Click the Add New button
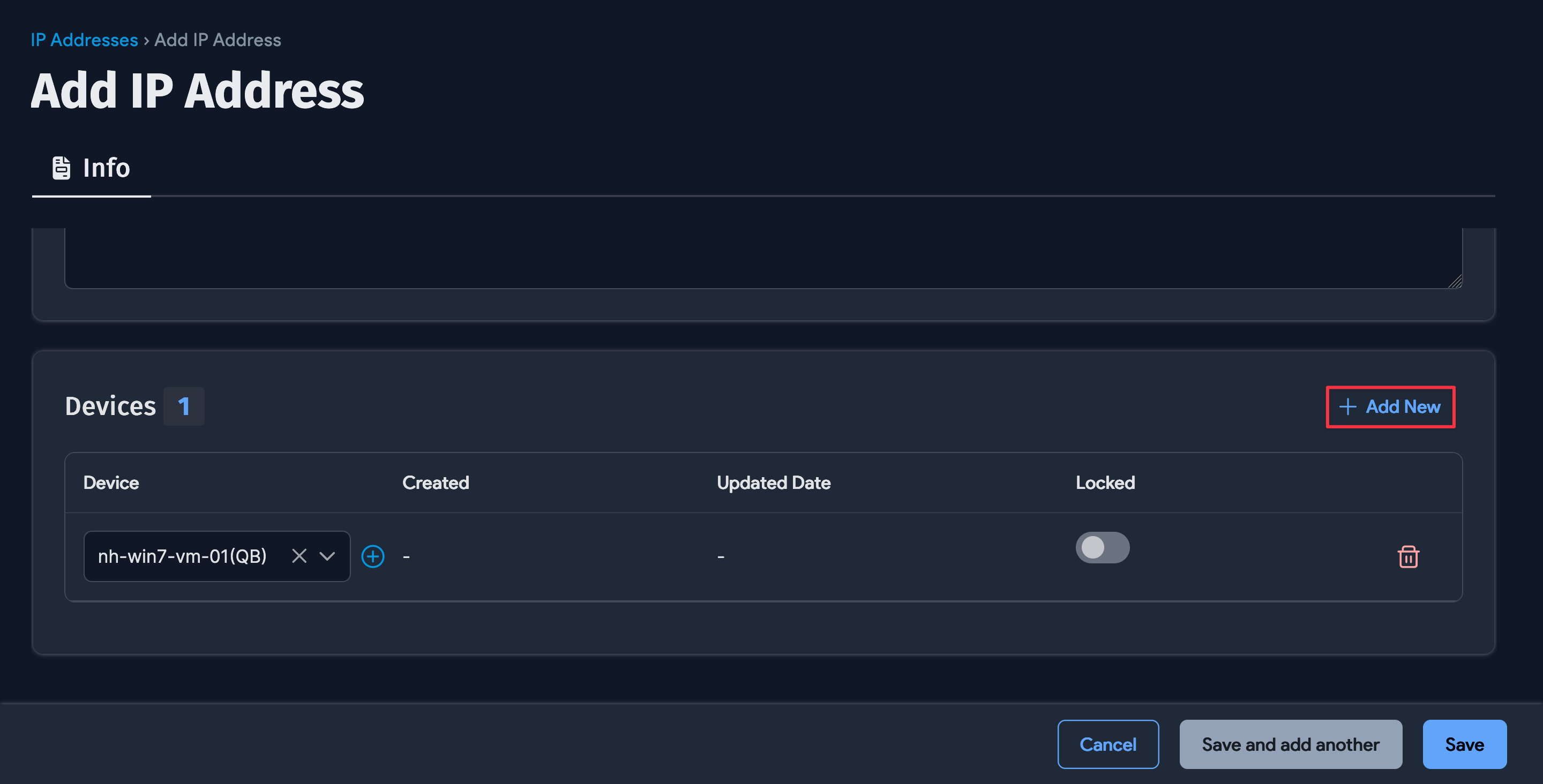The height and width of the screenshot is (784, 1543). click(1391, 406)
